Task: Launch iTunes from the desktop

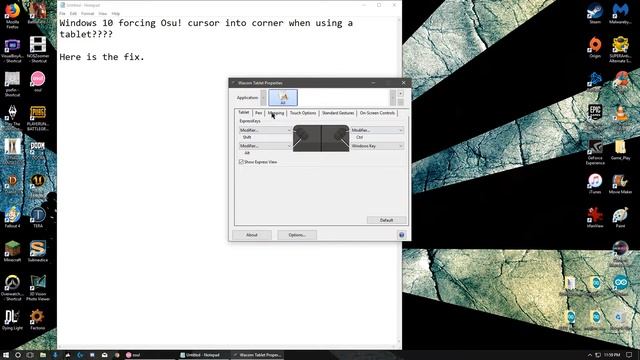Action: (595, 184)
